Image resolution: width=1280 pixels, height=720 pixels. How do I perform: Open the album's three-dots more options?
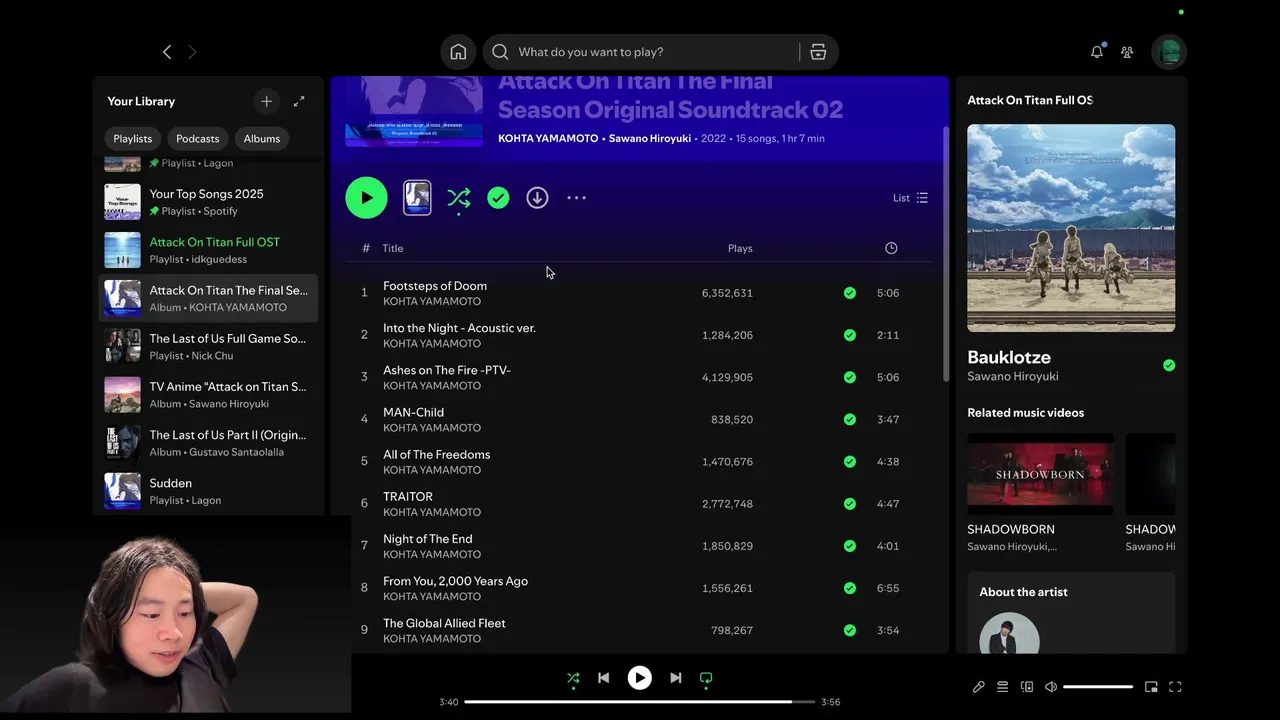(x=577, y=197)
